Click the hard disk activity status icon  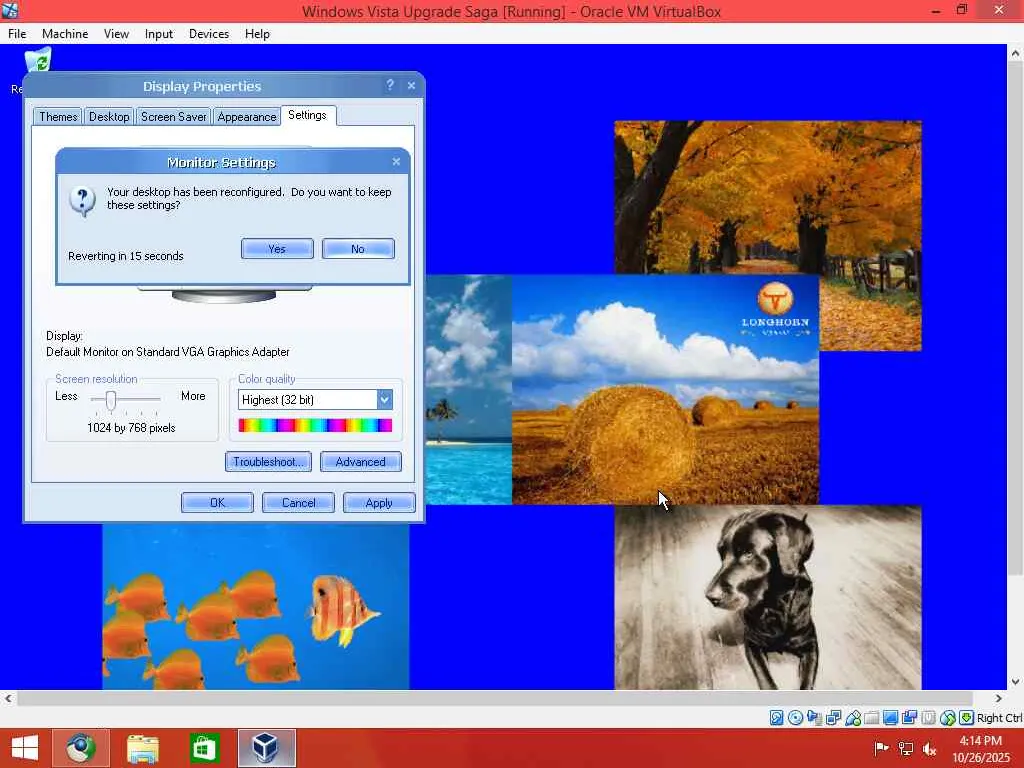coord(776,718)
